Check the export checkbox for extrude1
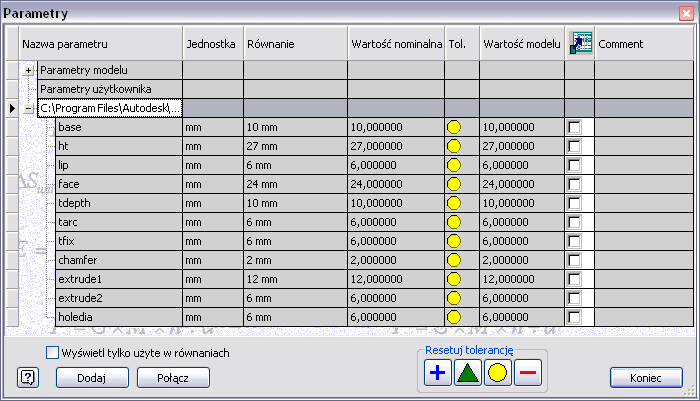This screenshot has width=700, height=401. 574,279
